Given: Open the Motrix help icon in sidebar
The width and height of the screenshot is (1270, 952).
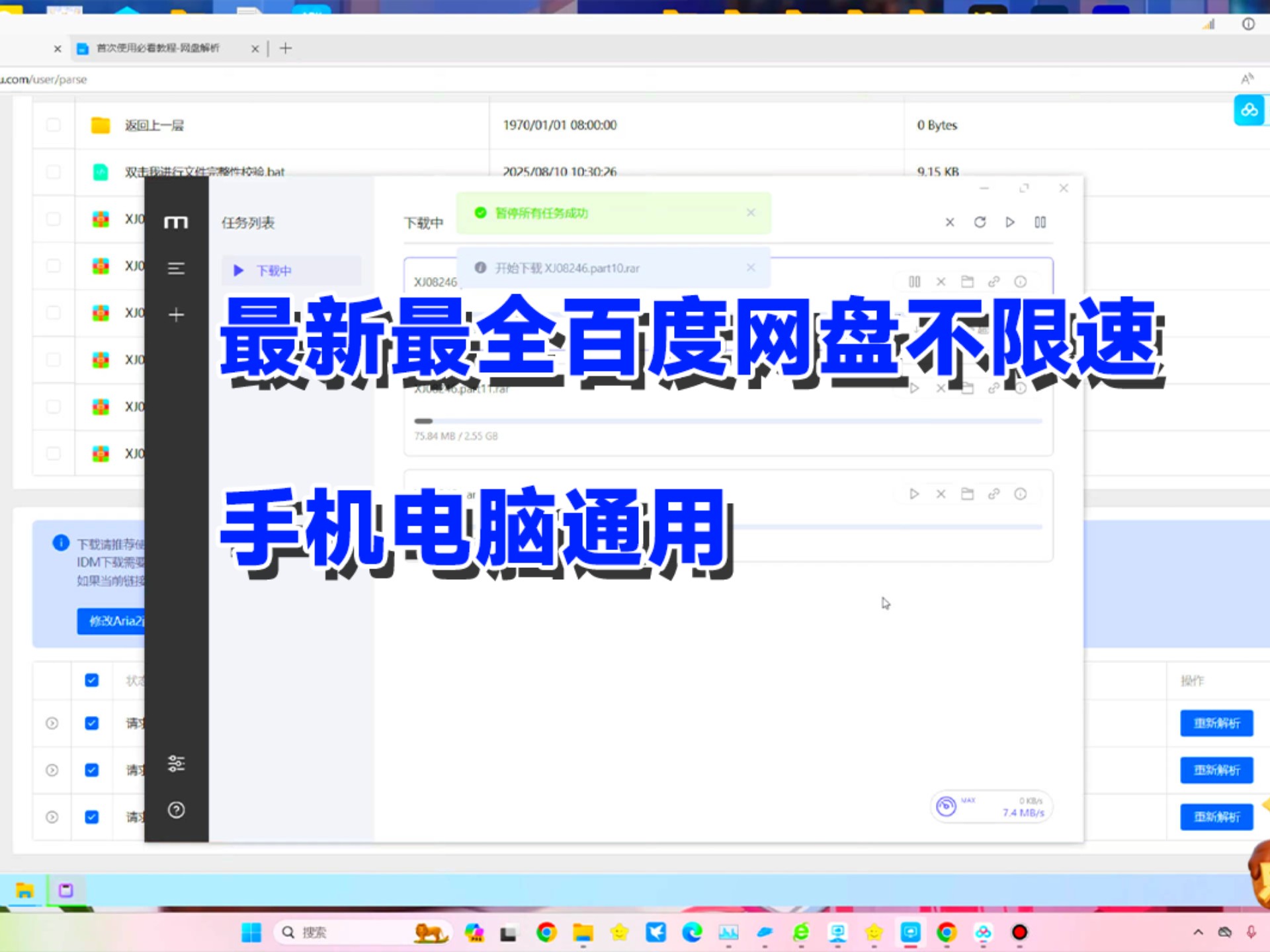Looking at the screenshot, I should tap(176, 810).
